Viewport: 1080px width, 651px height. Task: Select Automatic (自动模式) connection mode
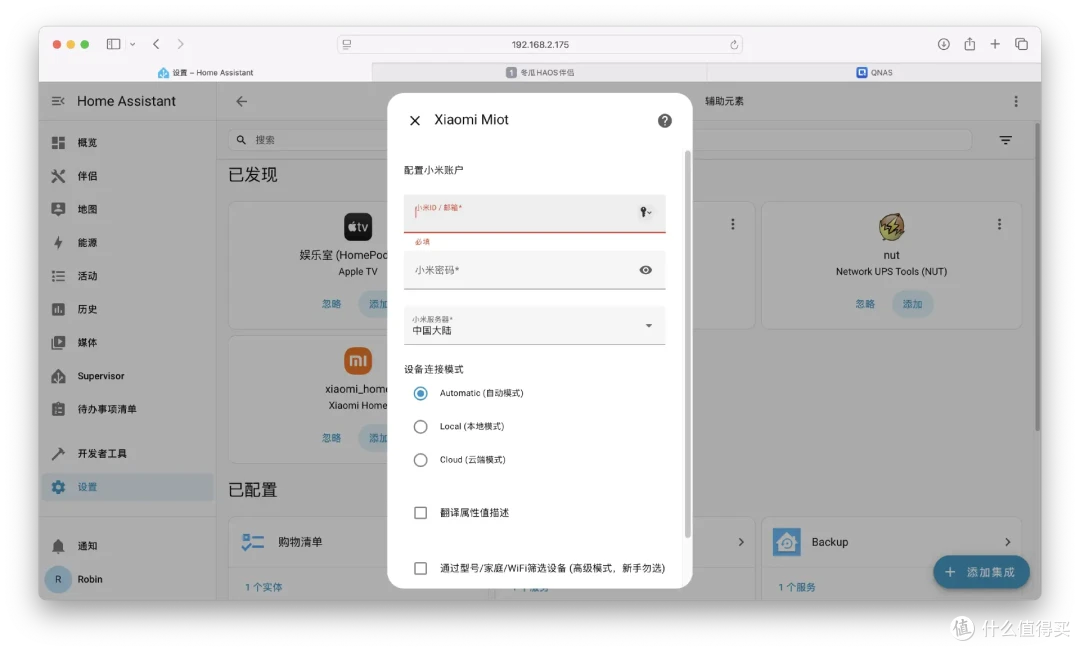pos(420,393)
